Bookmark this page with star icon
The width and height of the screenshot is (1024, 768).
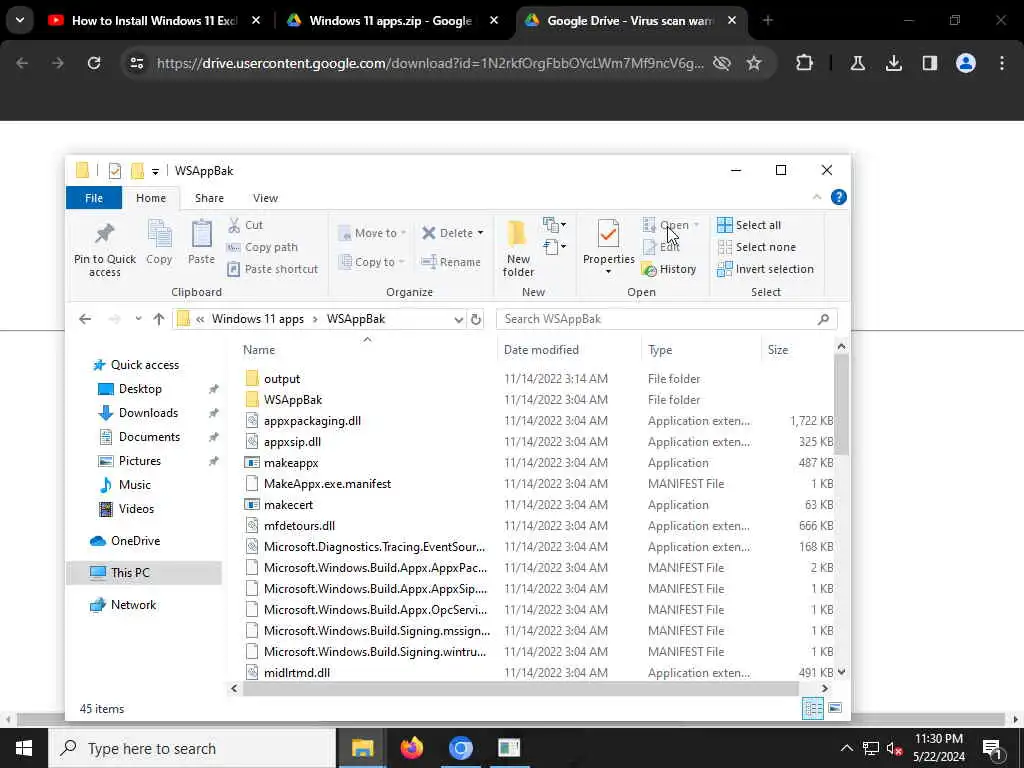click(754, 63)
